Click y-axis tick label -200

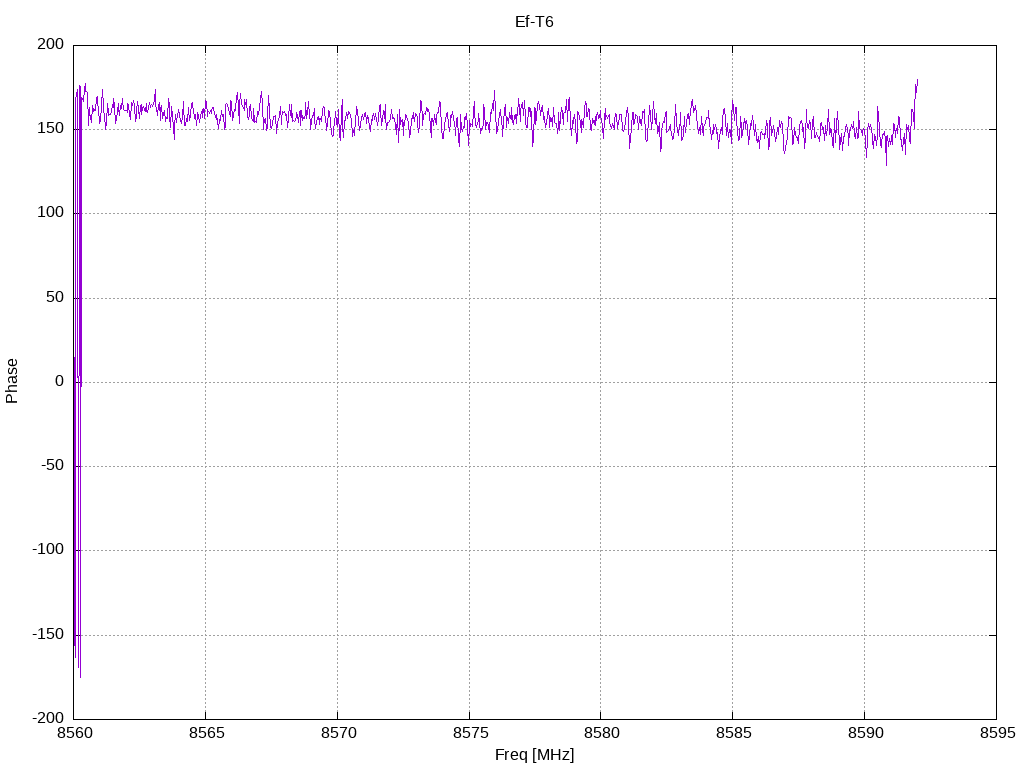coord(48,718)
